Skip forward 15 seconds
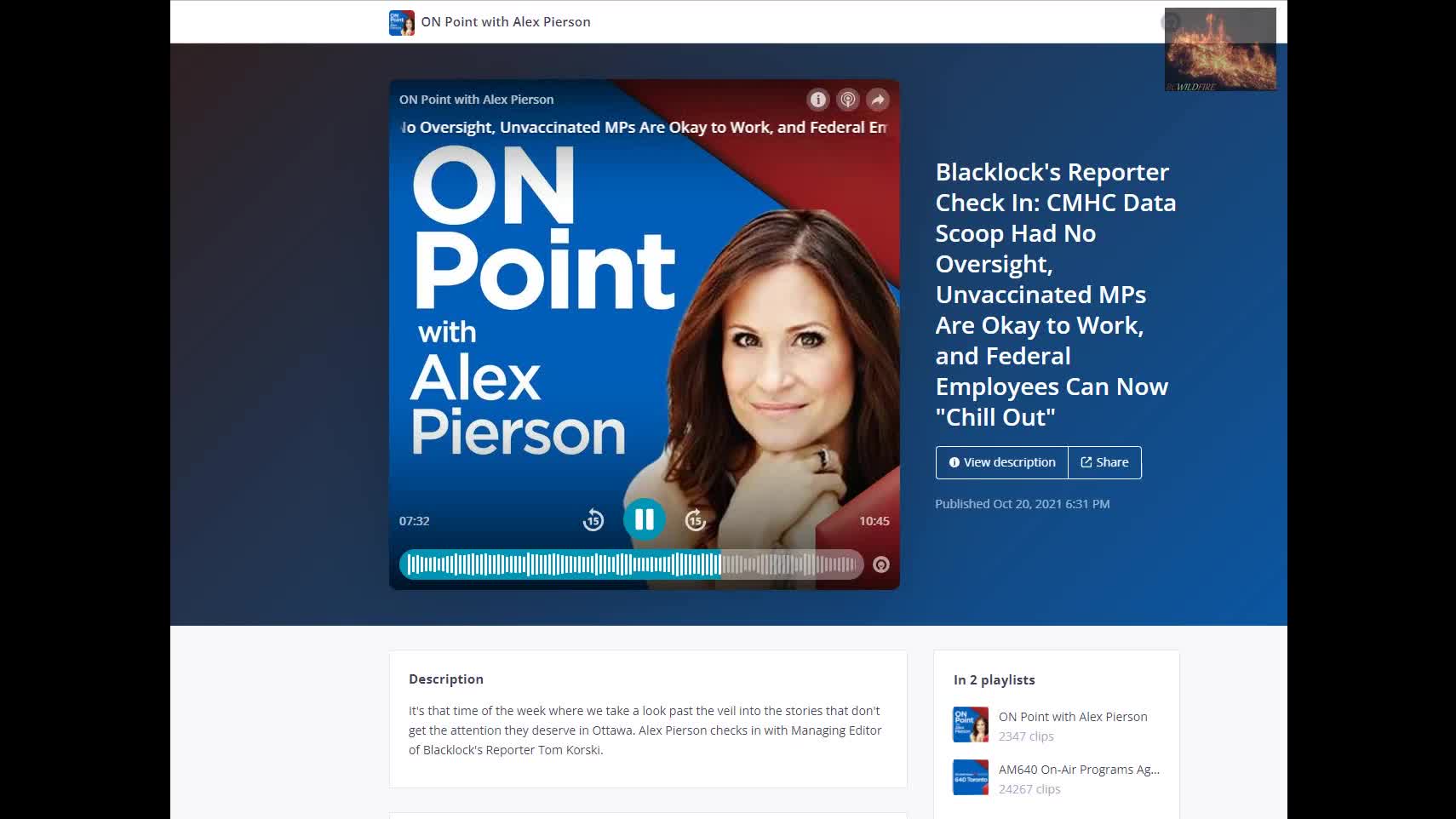This screenshot has width=1456, height=819. (696, 519)
